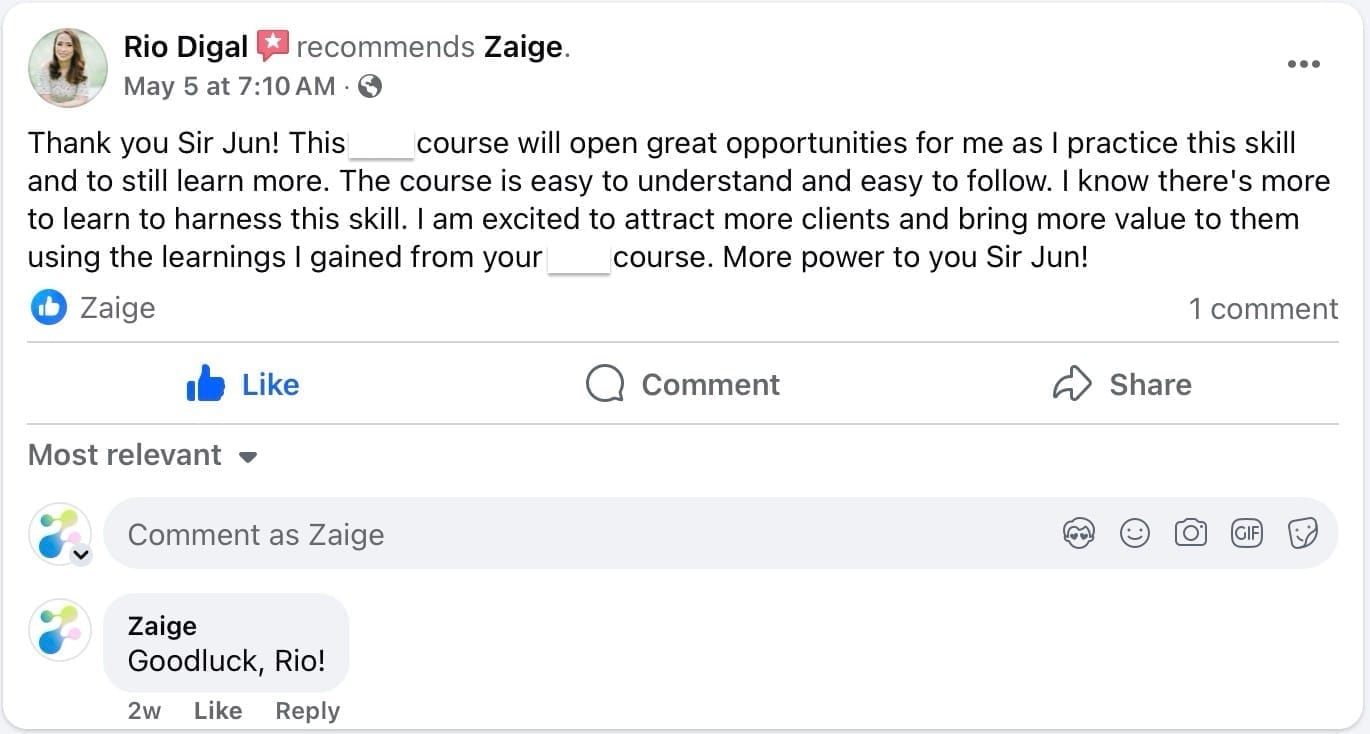The width and height of the screenshot is (1370, 734).
Task: Insert a GIF via the GIF icon
Action: pos(1247,534)
